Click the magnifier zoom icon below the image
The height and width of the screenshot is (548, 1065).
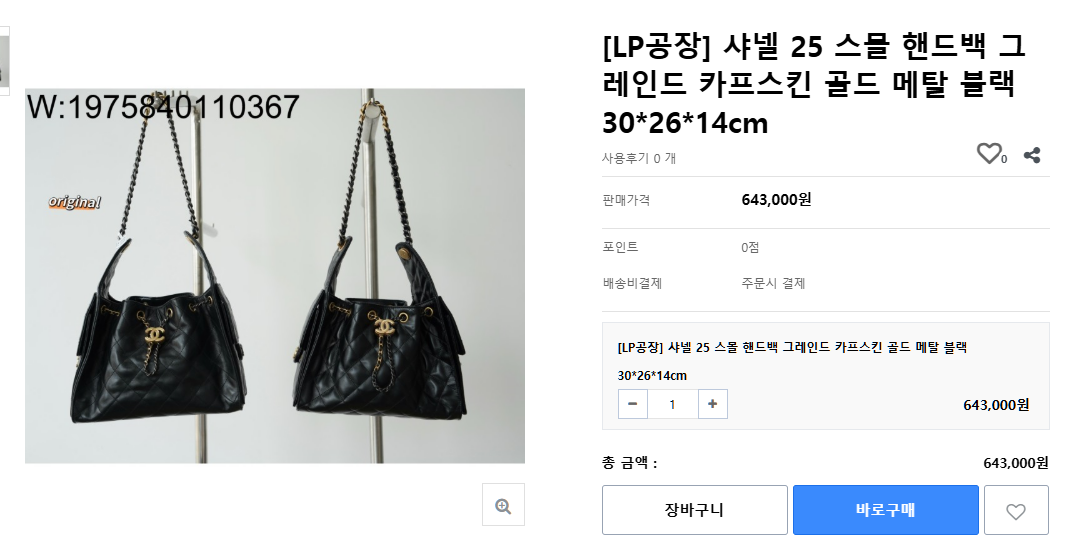pyautogui.click(x=503, y=505)
